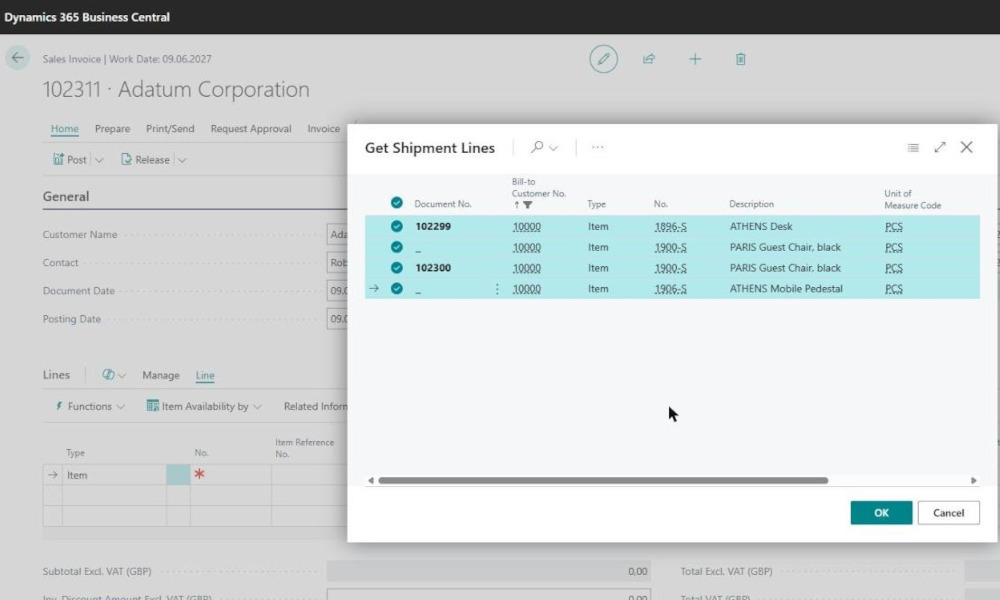Sort by Description column header
Screen dimensions: 1000x600
(x=751, y=204)
